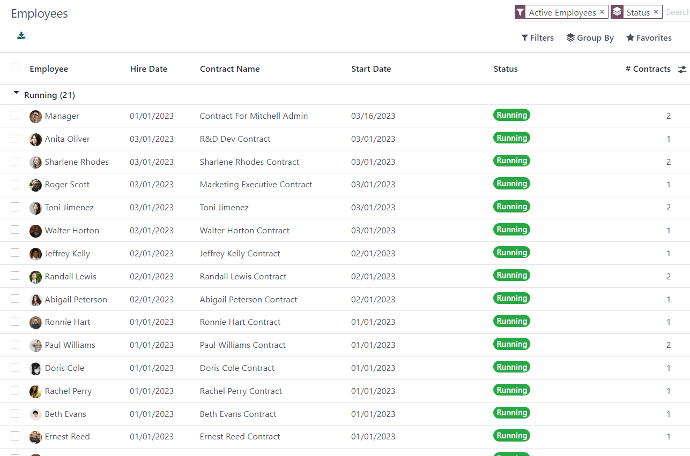The image size is (690, 456).
Task: Click in the Search input field
Action: tap(678, 13)
